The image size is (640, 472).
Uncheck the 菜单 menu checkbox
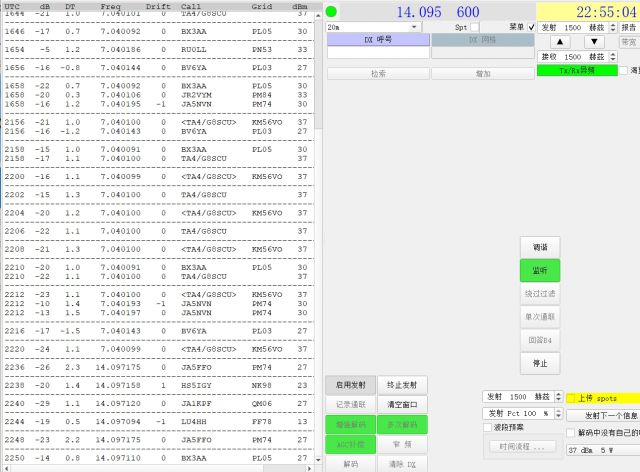point(530,28)
